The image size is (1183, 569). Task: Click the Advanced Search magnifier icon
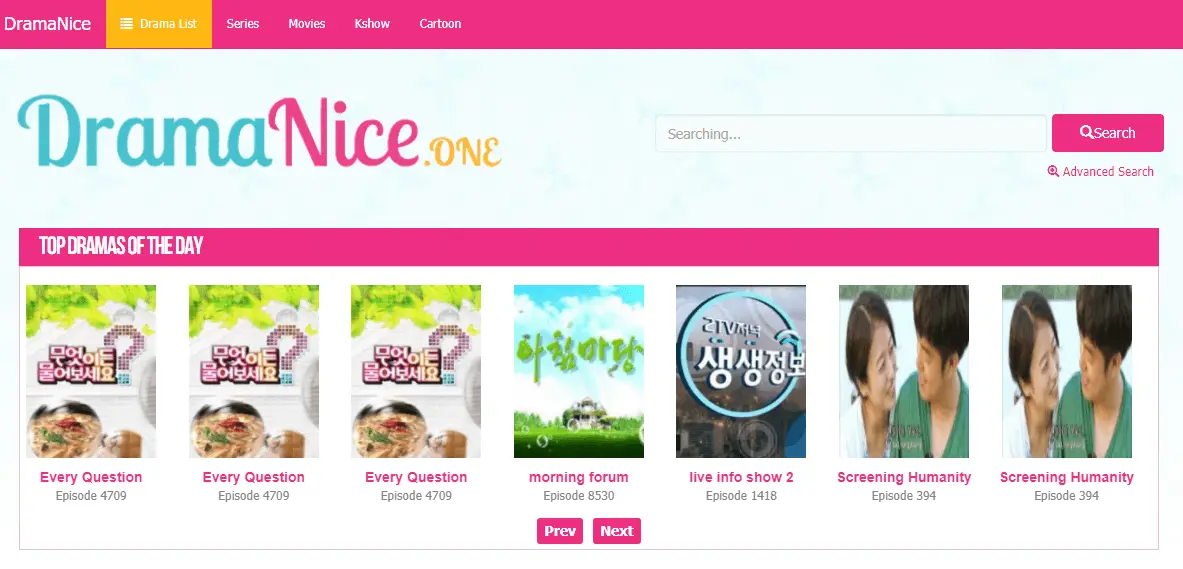[x=1053, y=171]
